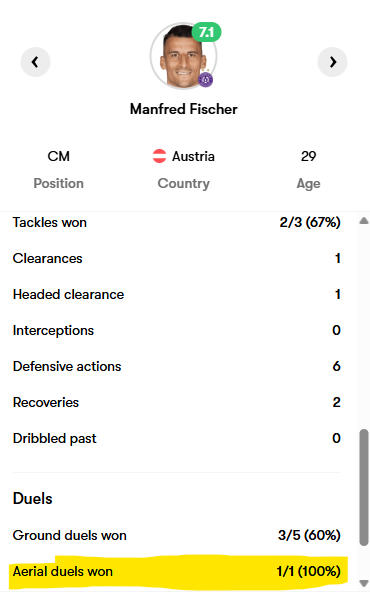This screenshot has width=370, height=603.
Task: Select the Headed clearance row
Action: pyautogui.click(x=177, y=295)
